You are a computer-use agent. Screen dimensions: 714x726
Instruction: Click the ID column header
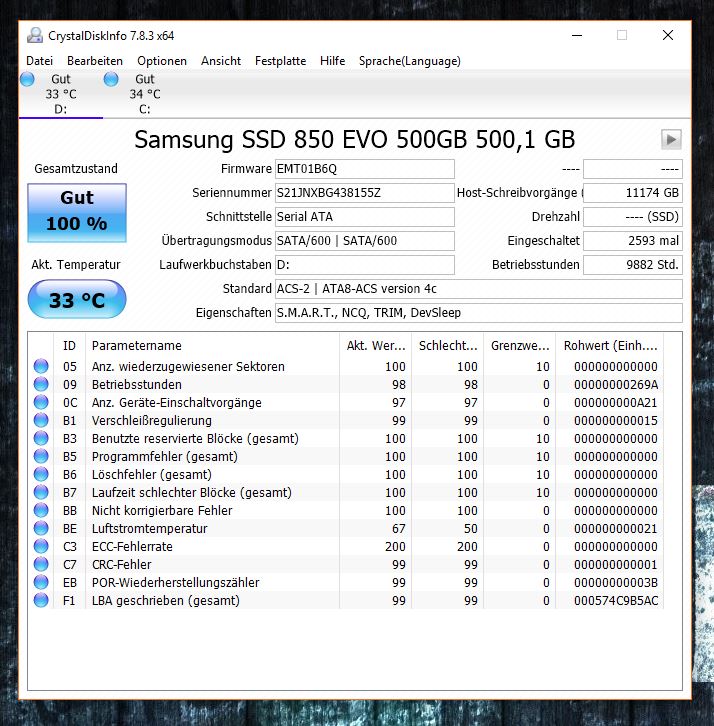(x=69, y=346)
